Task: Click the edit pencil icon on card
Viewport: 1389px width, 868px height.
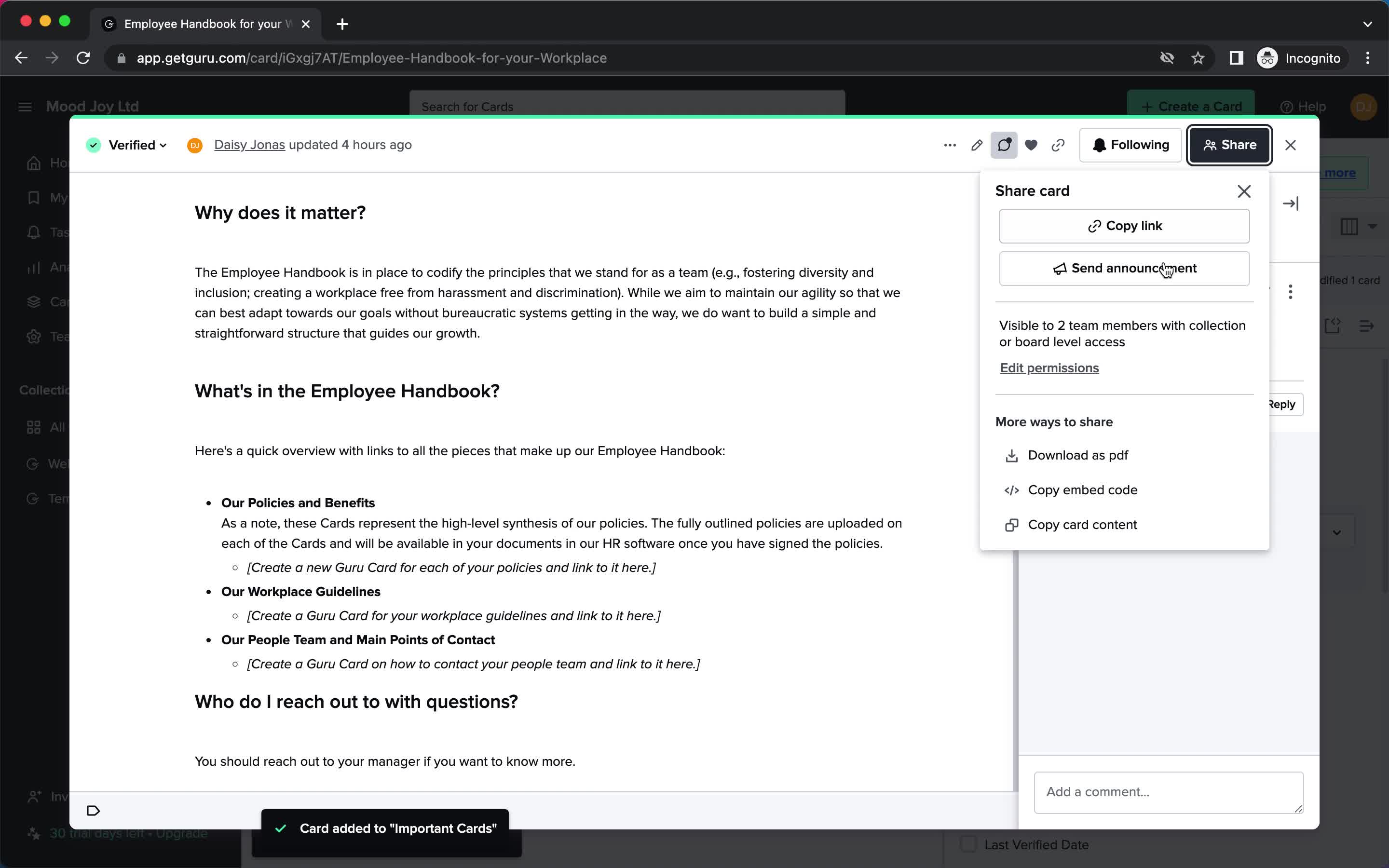Action: click(977, 145)
